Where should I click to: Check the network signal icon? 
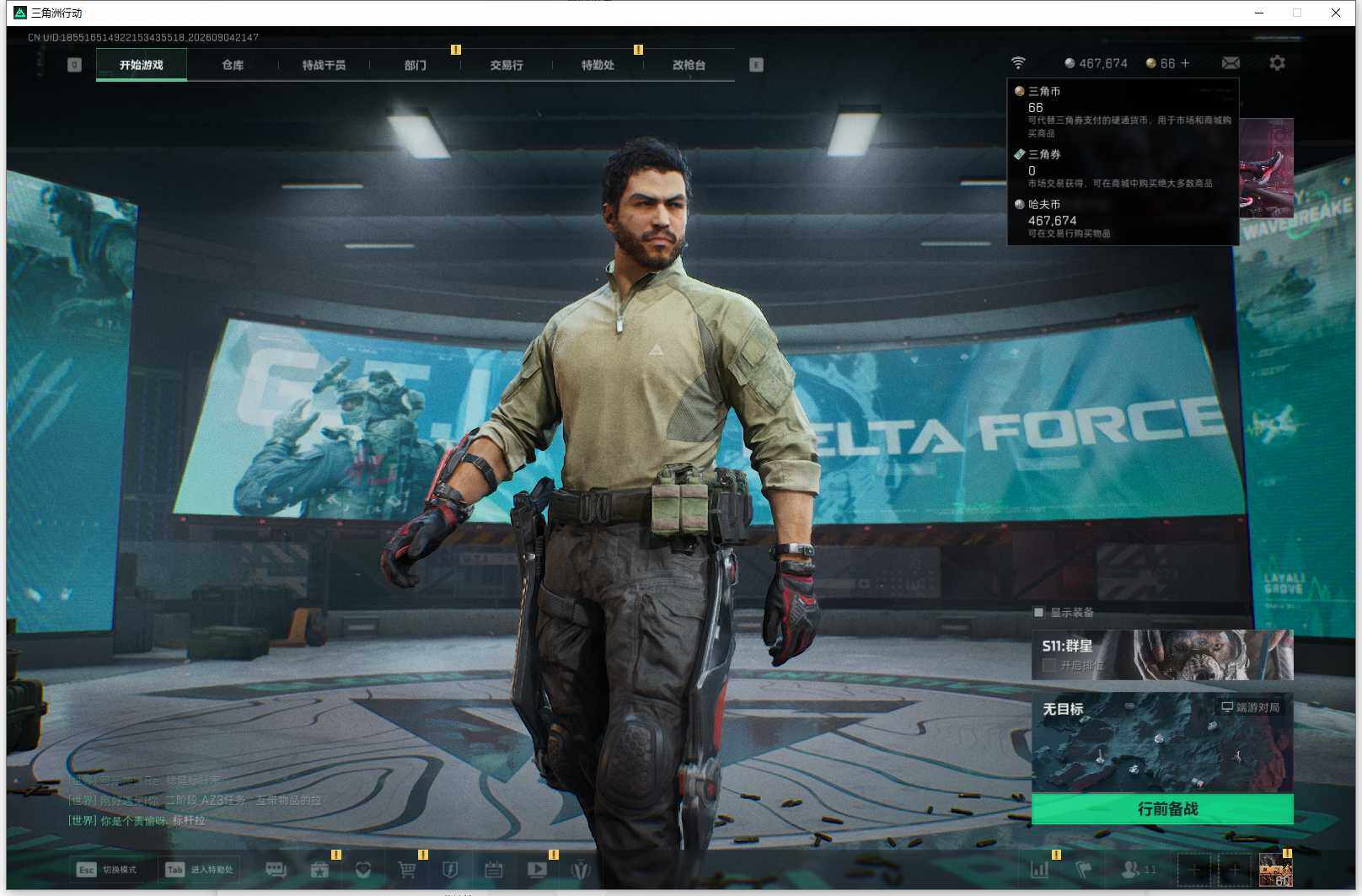coord(1018,63)
